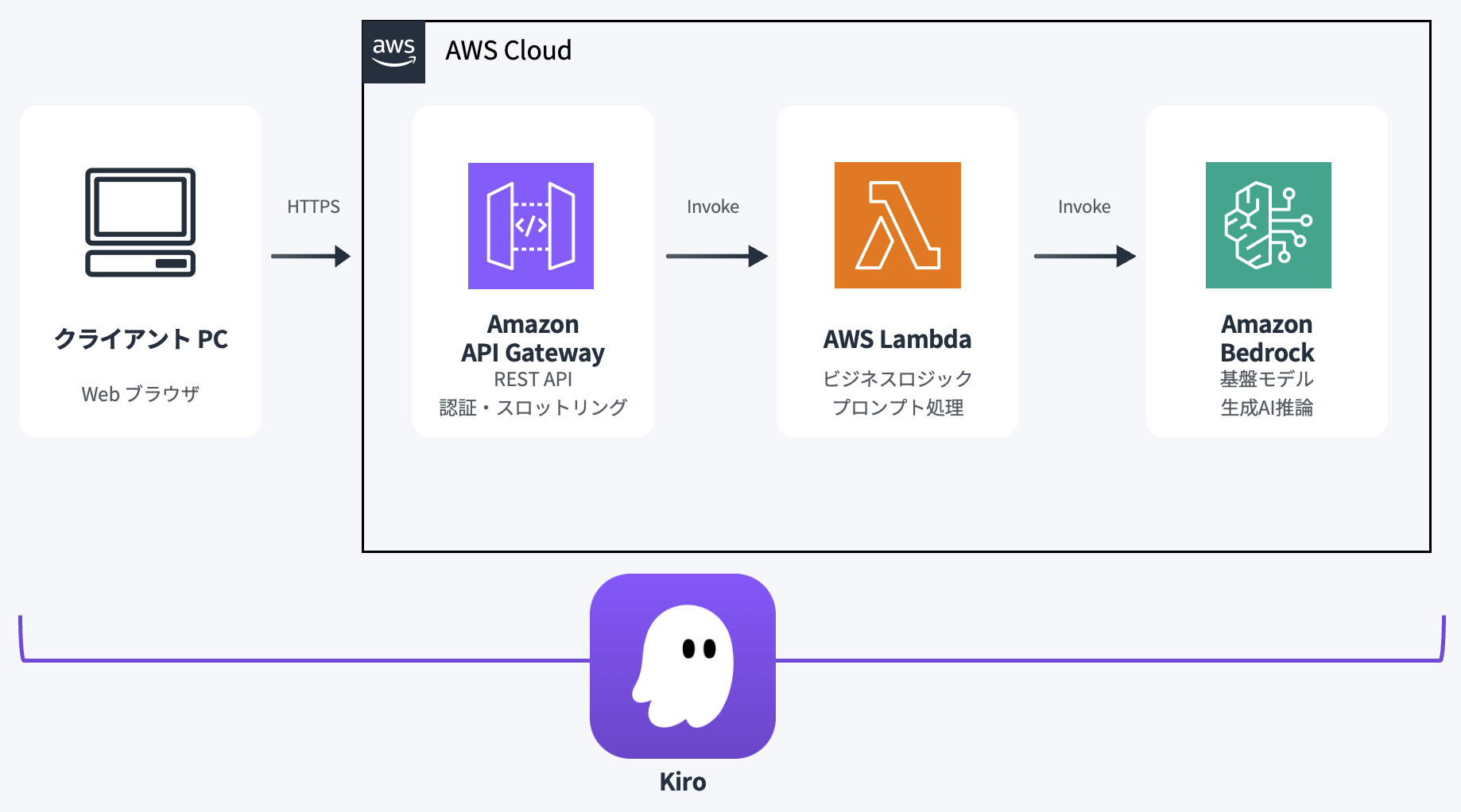The image size is (1461, 812).
Task: Click the "AWS Lambda" heading
Action: [897, 339]
